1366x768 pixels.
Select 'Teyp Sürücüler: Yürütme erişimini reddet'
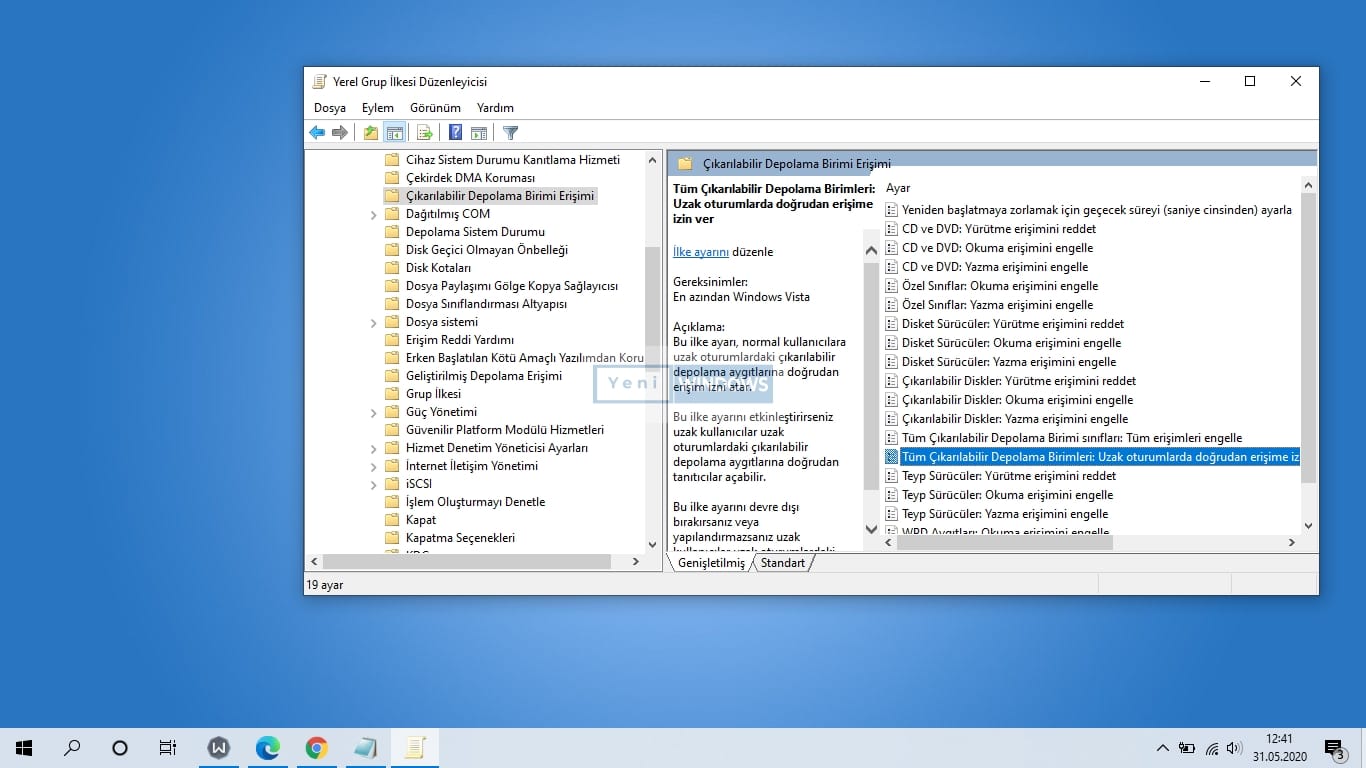tap(1009, 476)
